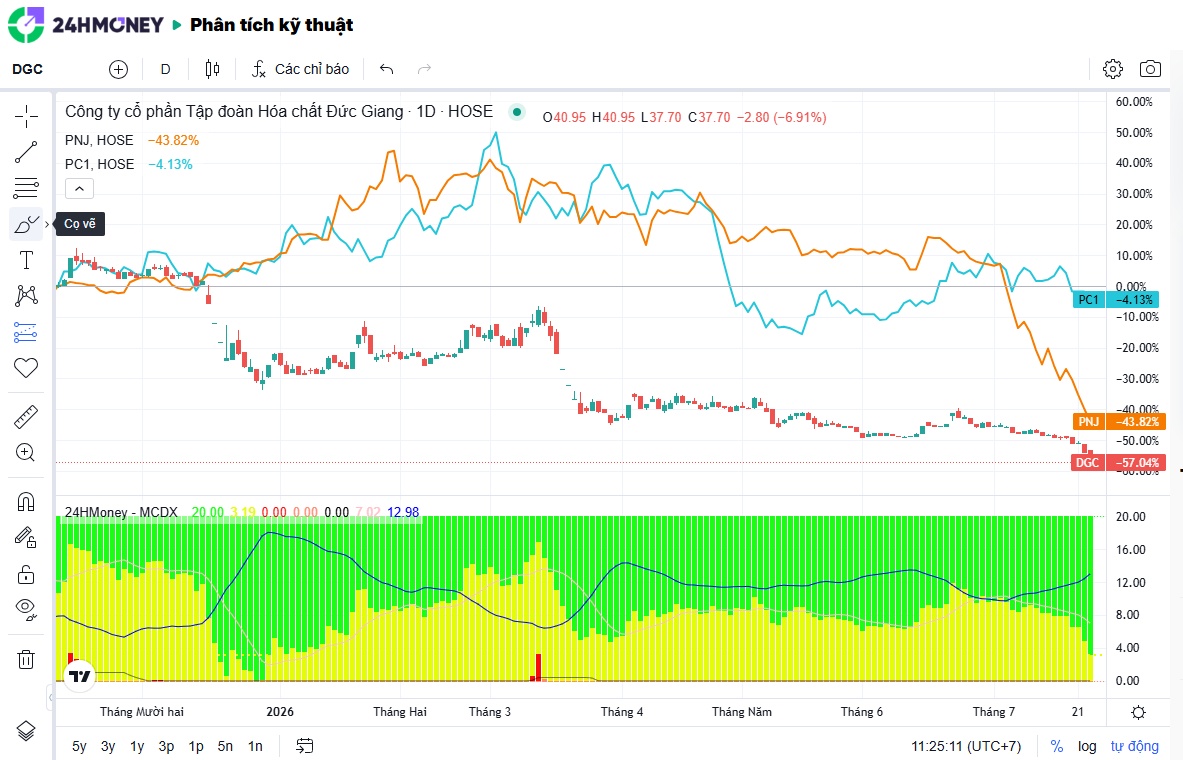Open the D timeframe interval dropdown
Screen dimensions: 1183x760
[x=165, y=69]
